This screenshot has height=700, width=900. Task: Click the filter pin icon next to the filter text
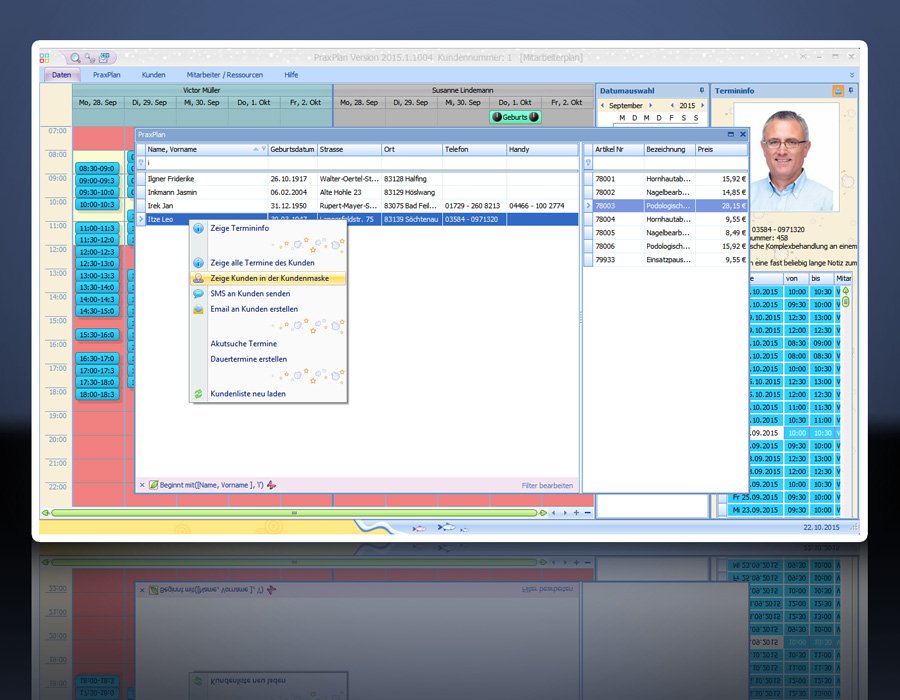[x=271, y=485]
